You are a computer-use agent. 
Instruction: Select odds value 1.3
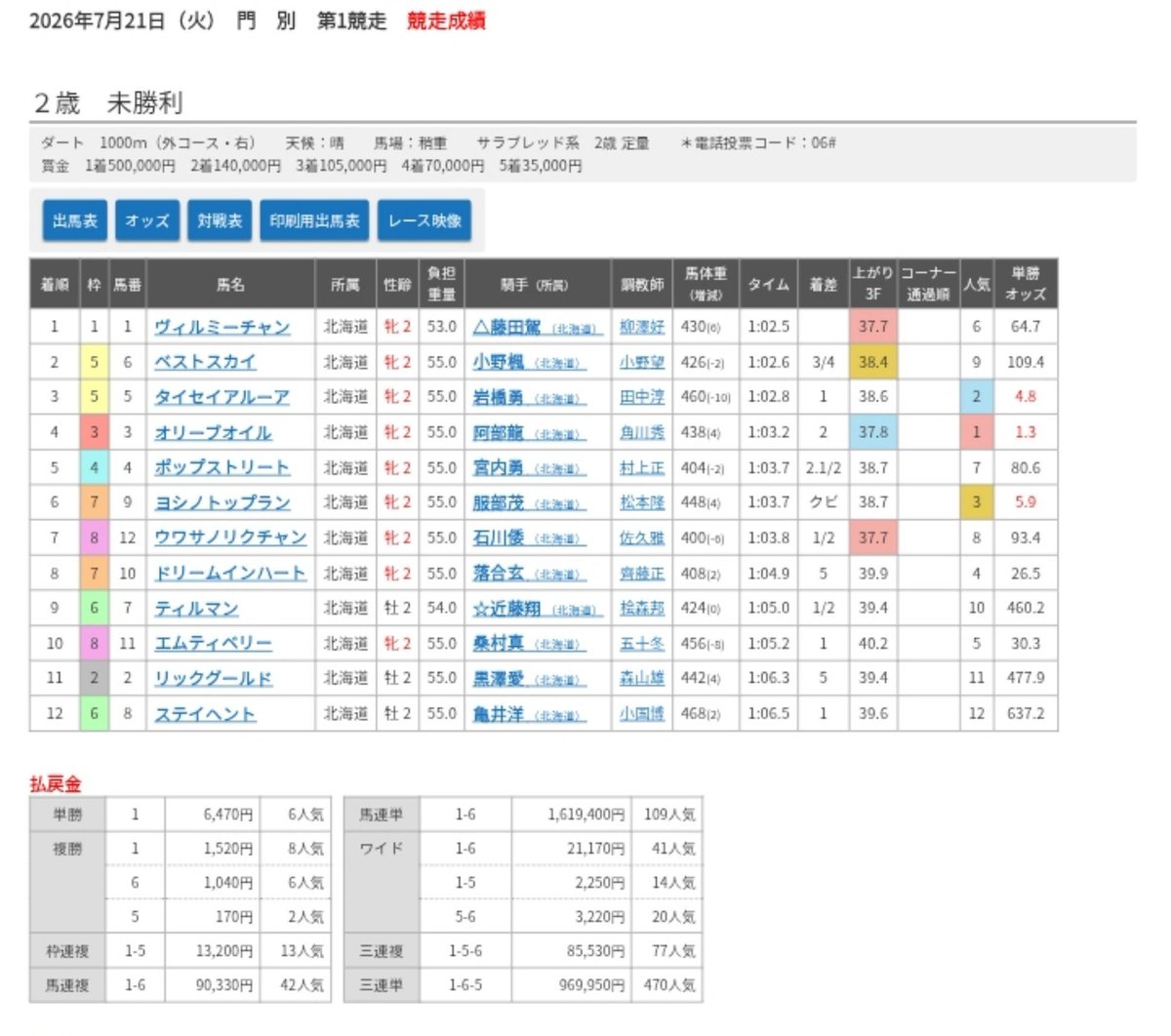[1026, 432]
